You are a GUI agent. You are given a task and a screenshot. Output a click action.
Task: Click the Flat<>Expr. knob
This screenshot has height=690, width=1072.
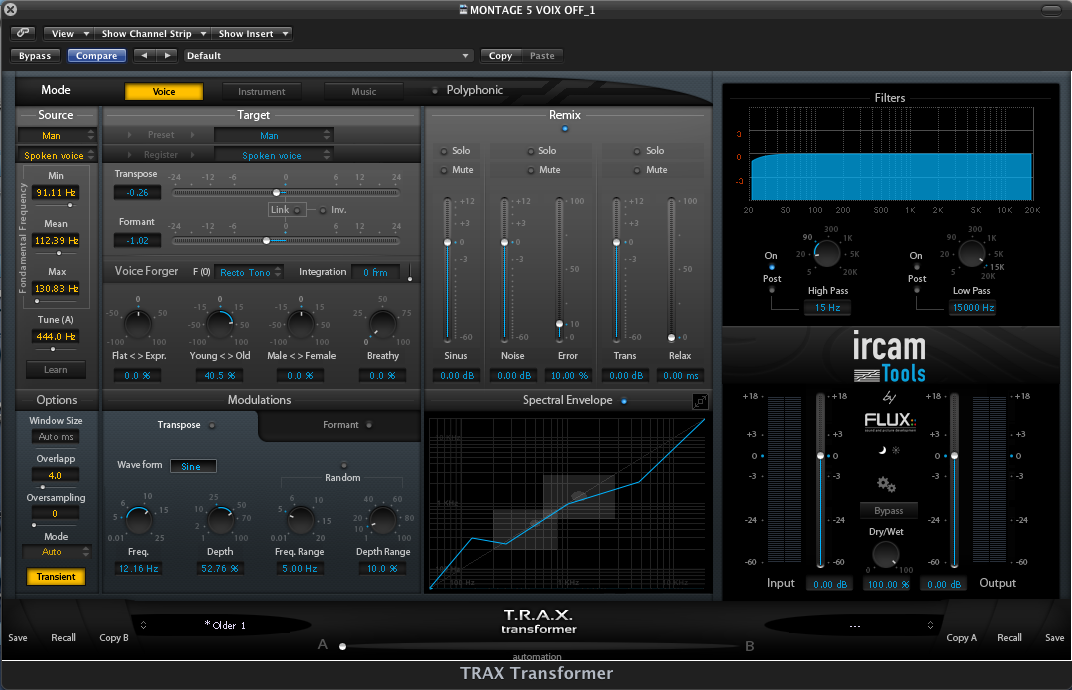(x=138, y=325)
